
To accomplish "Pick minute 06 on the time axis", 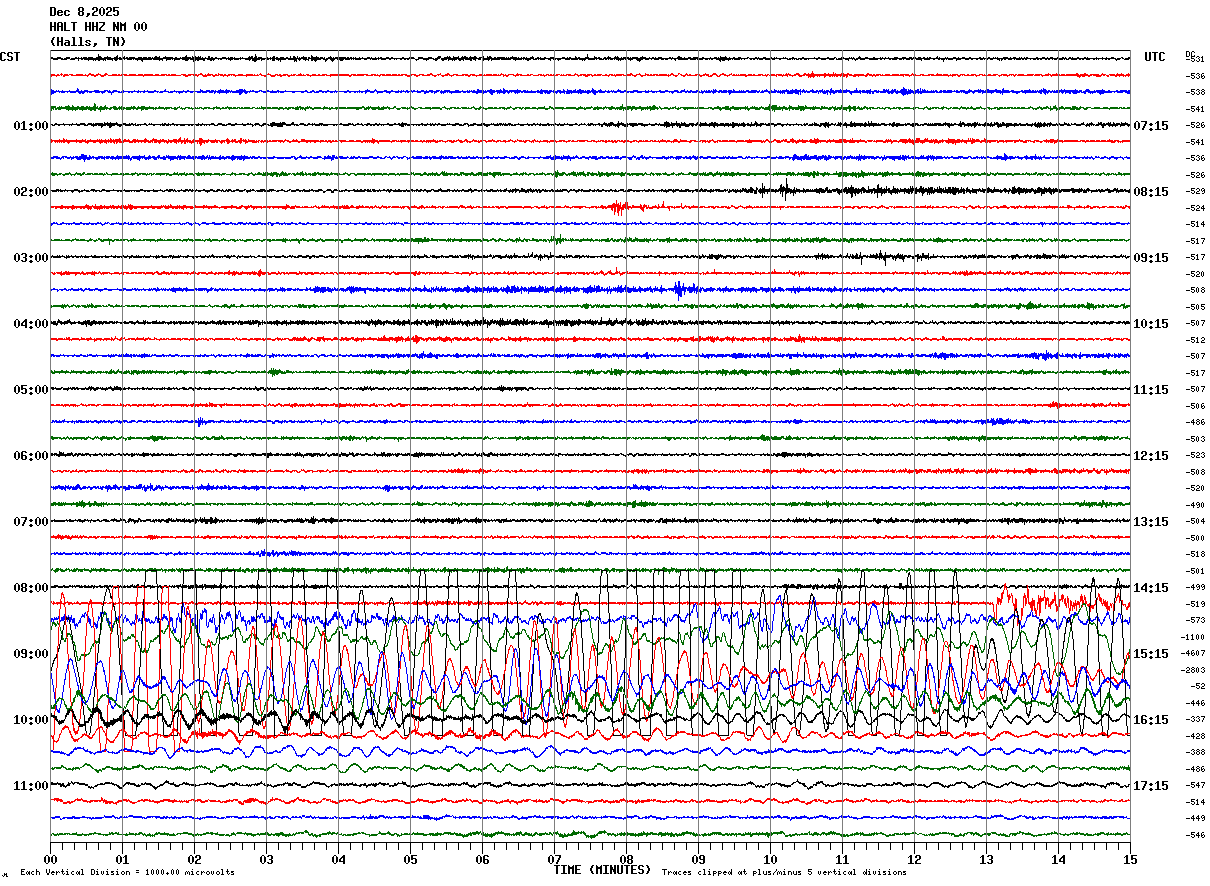I will (x=482, y=859).
